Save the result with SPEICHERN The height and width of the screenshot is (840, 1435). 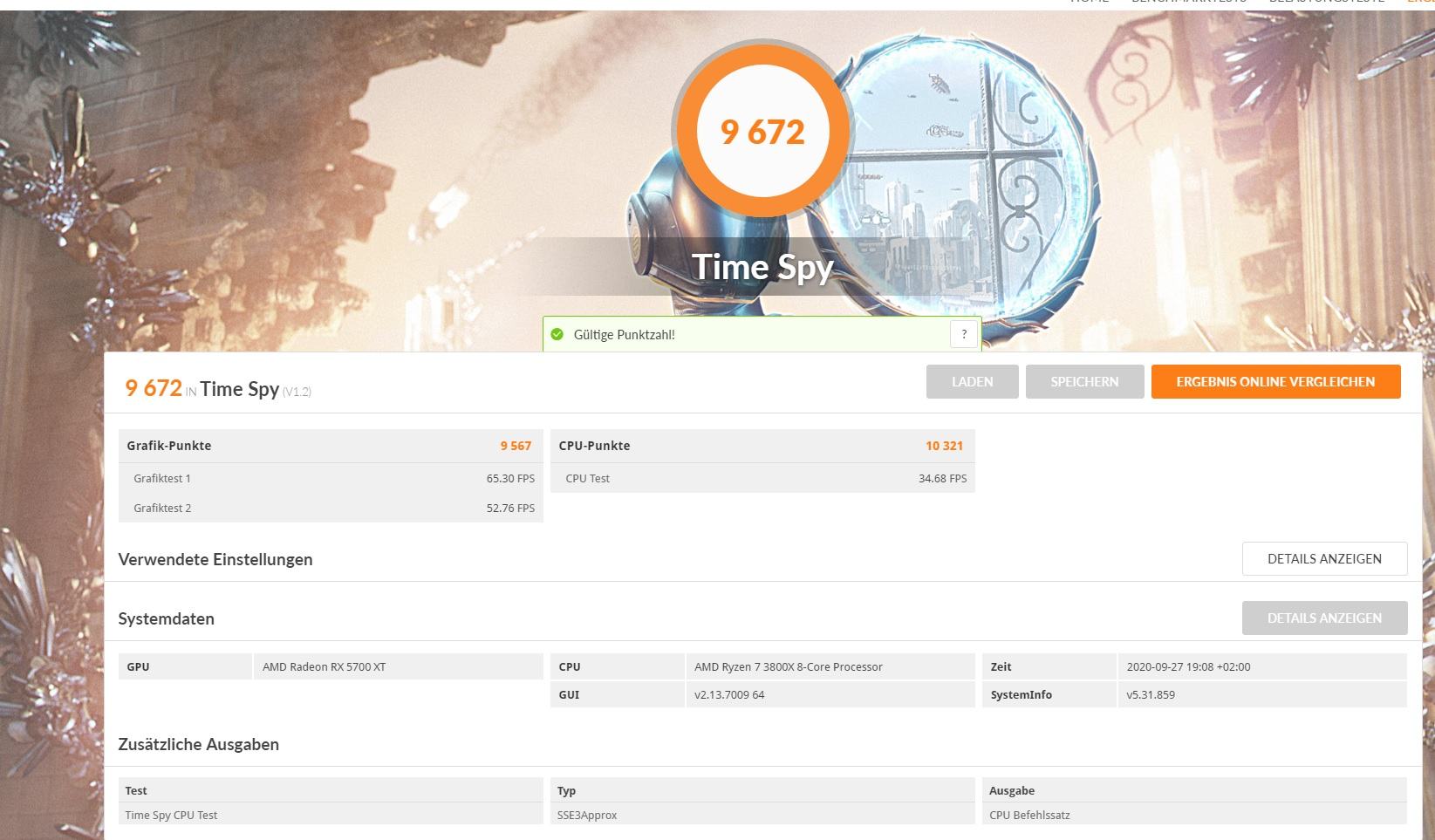[1084, 381]
